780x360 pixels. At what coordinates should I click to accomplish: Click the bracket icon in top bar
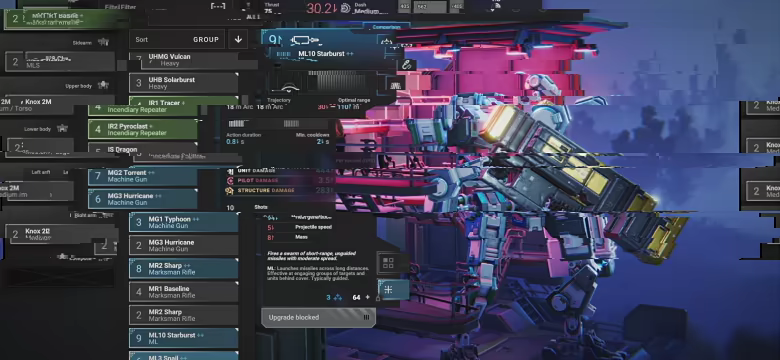pyautogui.click(x=218, y=6)
